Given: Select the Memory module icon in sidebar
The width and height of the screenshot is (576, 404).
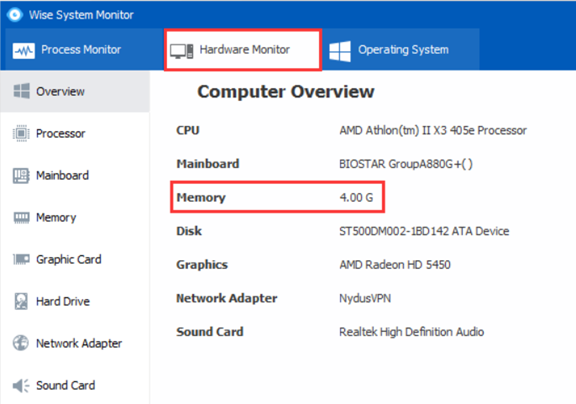Looking at the screenshot, I should pyautogui.click(x=21, y=217).
